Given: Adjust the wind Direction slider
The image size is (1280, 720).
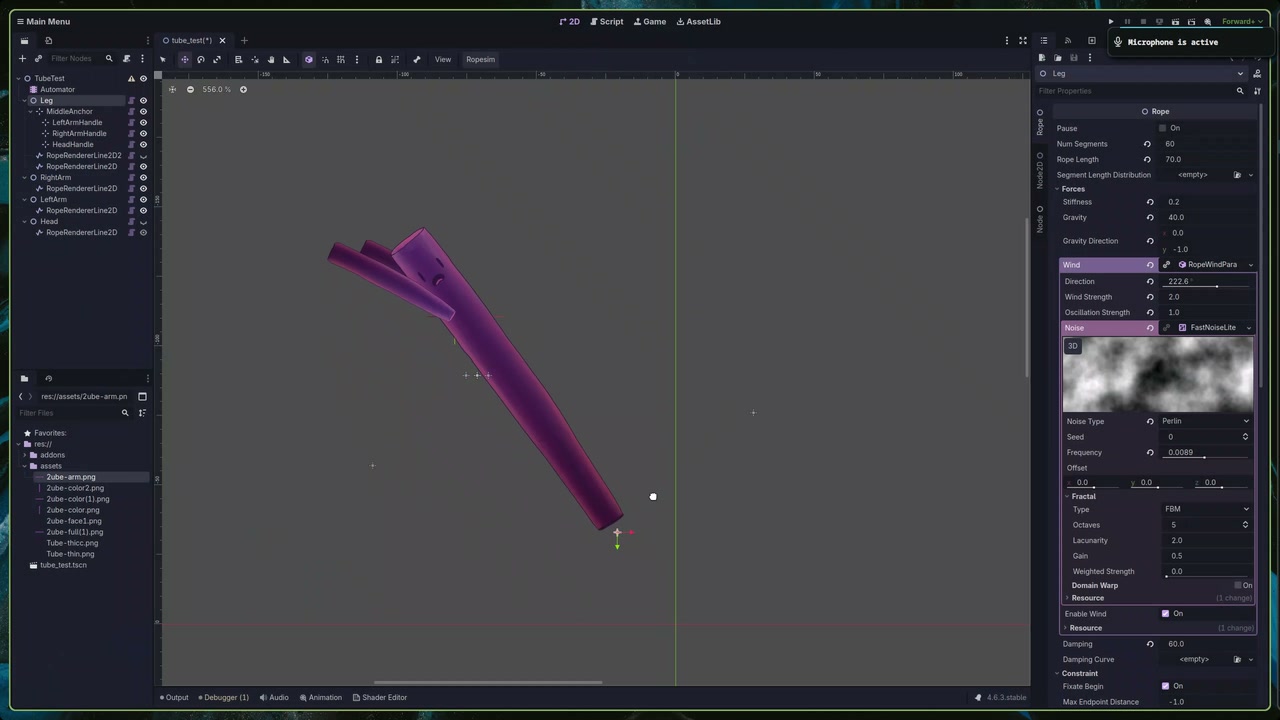Looking at the screenshot, I should tap(1206, 282).
